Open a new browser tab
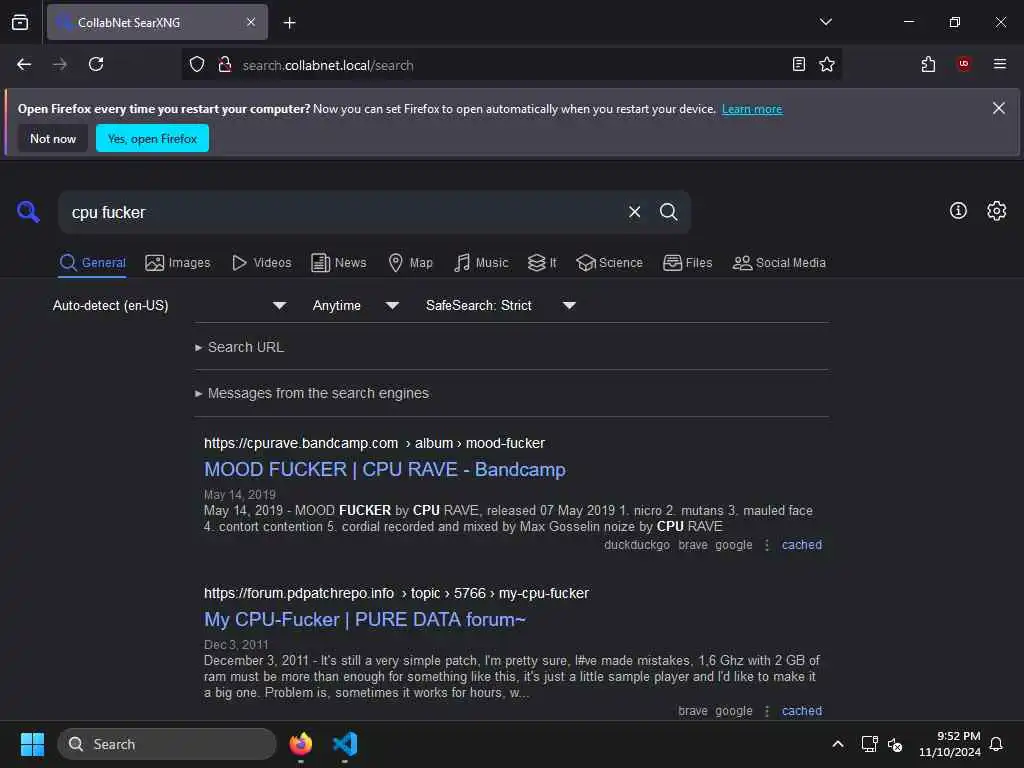Viewport: 1024px width, 768px height. click(289, 23)
